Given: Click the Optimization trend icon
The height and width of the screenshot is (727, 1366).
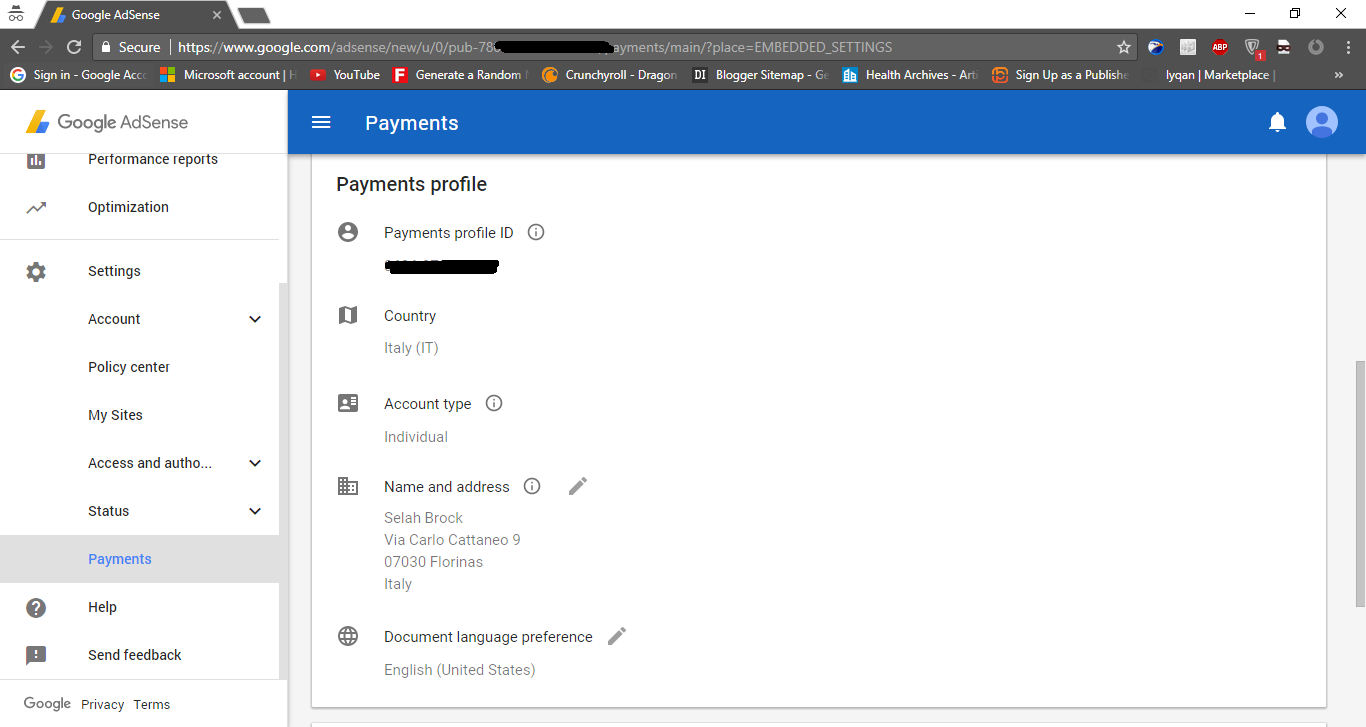Looking at the screenshot, I should pos(36,207).
